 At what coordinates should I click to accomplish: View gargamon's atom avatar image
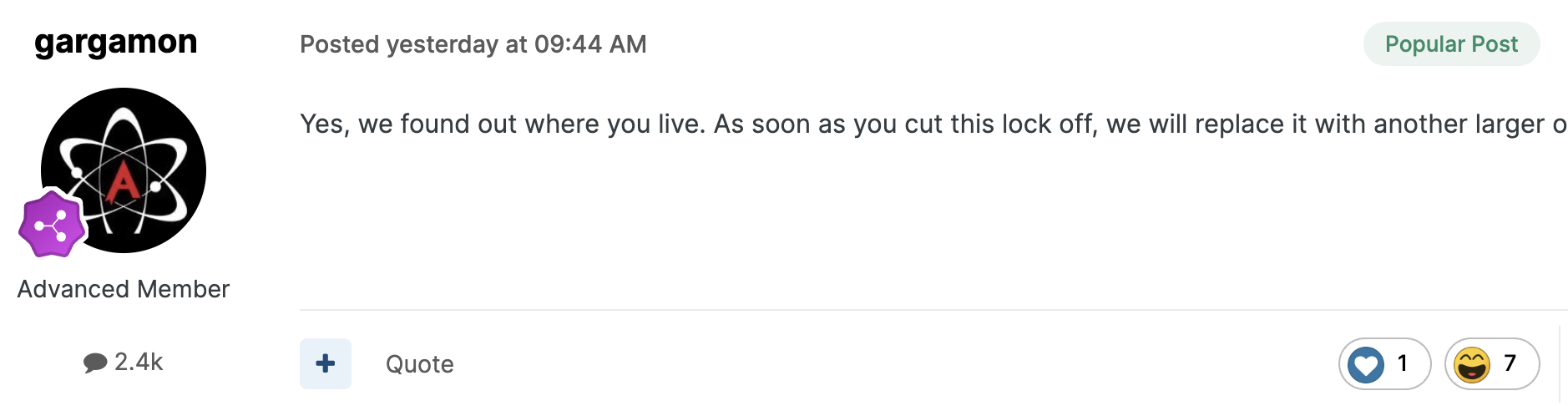pos(124,170)
